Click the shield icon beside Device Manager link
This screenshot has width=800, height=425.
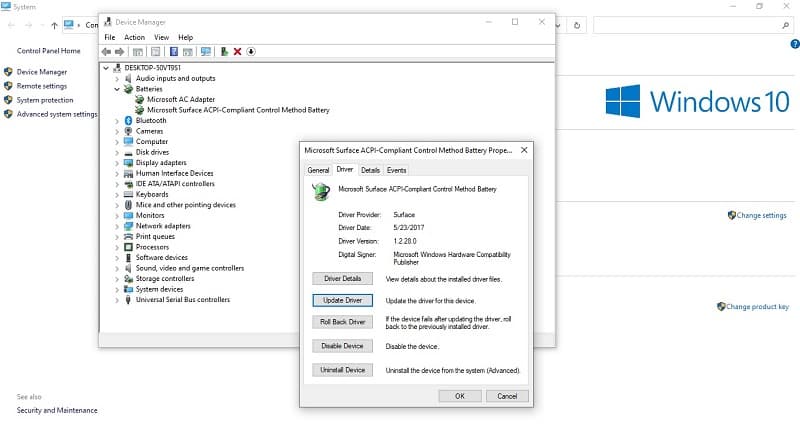pos(8,72)
